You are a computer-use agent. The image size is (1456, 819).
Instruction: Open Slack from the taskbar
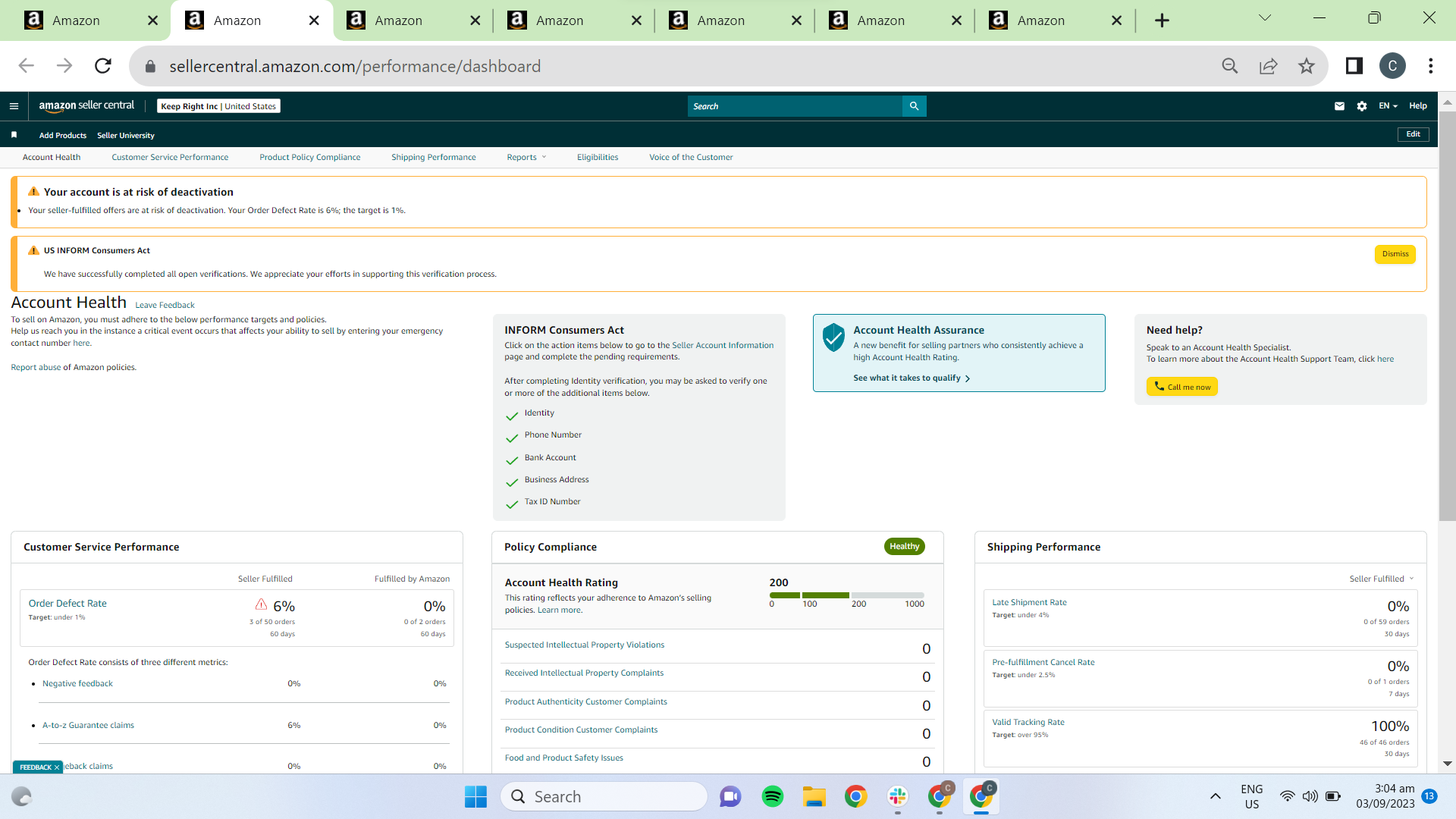coord(898,796)
